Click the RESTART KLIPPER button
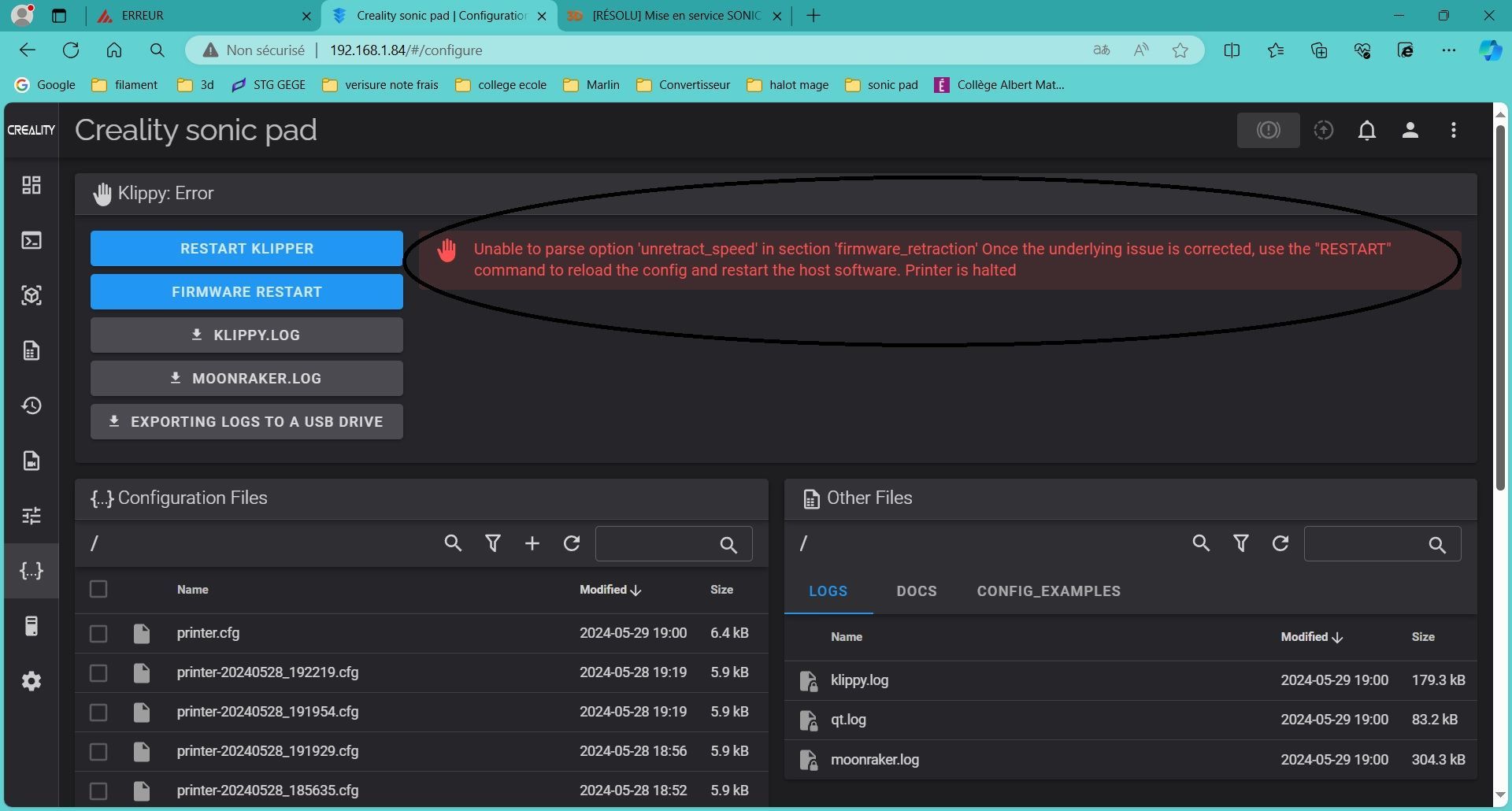 (x=246, y=249)
